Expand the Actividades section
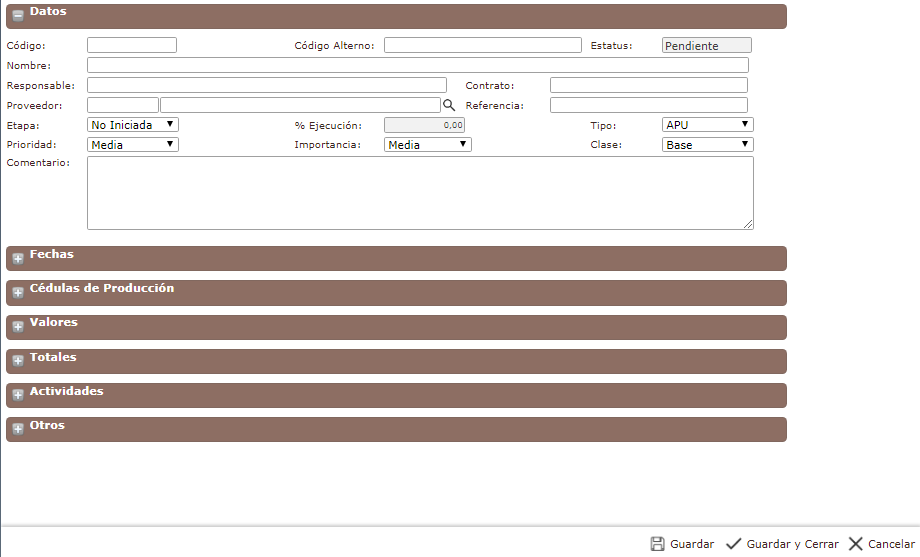 point(18,396)
